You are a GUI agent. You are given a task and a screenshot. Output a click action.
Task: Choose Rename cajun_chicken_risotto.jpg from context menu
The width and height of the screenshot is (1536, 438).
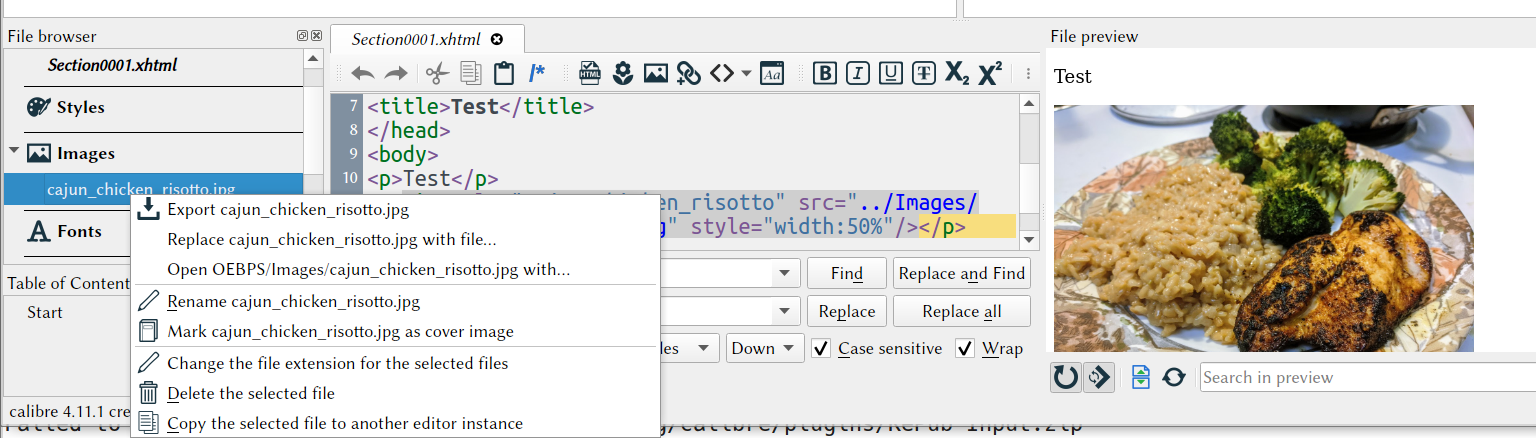(x=293, y=301)
